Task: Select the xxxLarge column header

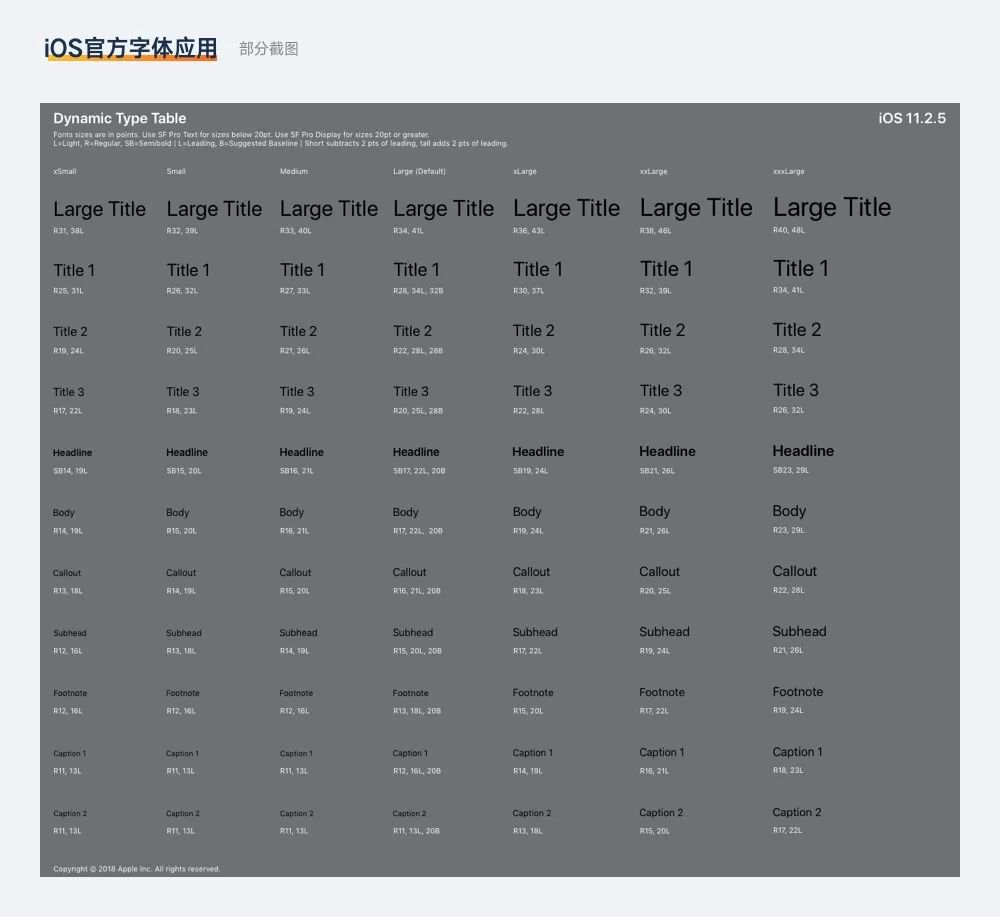Action: (789, 171)
